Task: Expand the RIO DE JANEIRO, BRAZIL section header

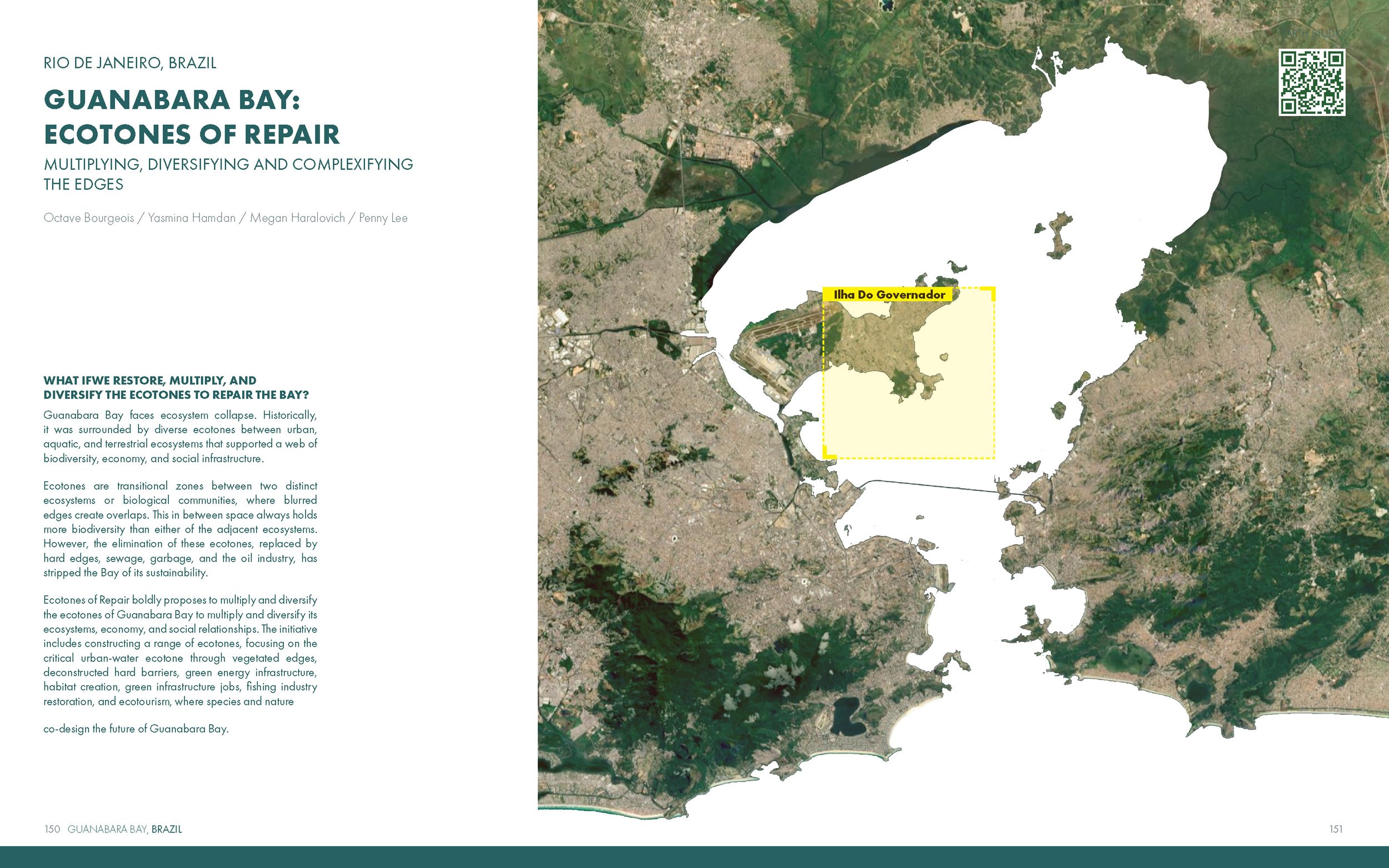Action: point(129,64)
